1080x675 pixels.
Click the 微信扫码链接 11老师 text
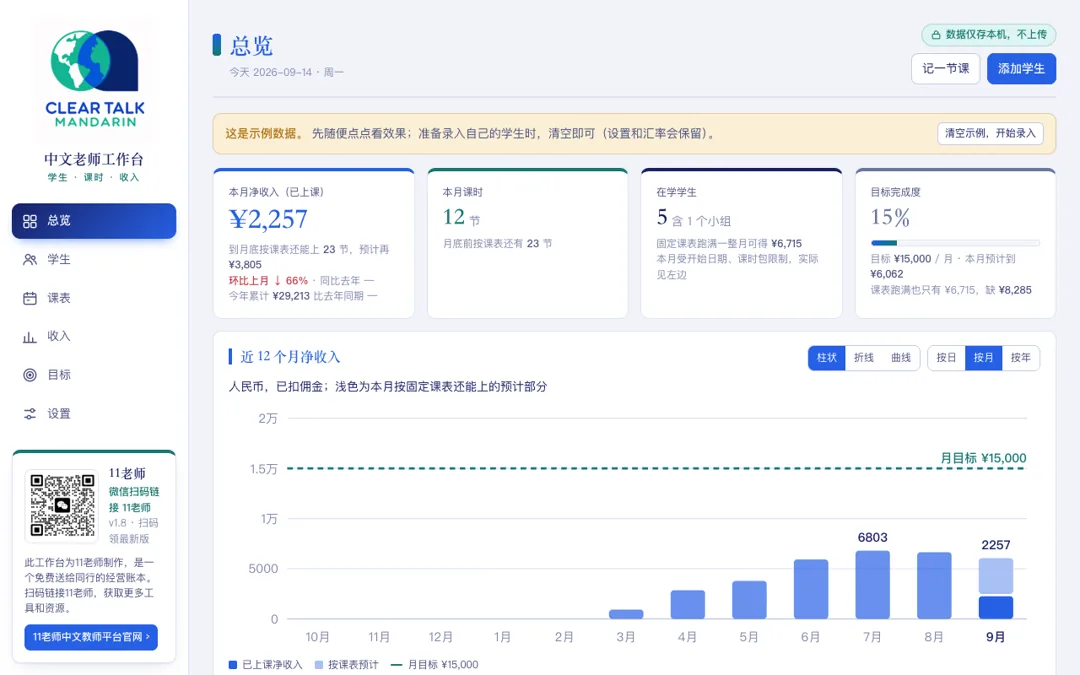[134, 499]
